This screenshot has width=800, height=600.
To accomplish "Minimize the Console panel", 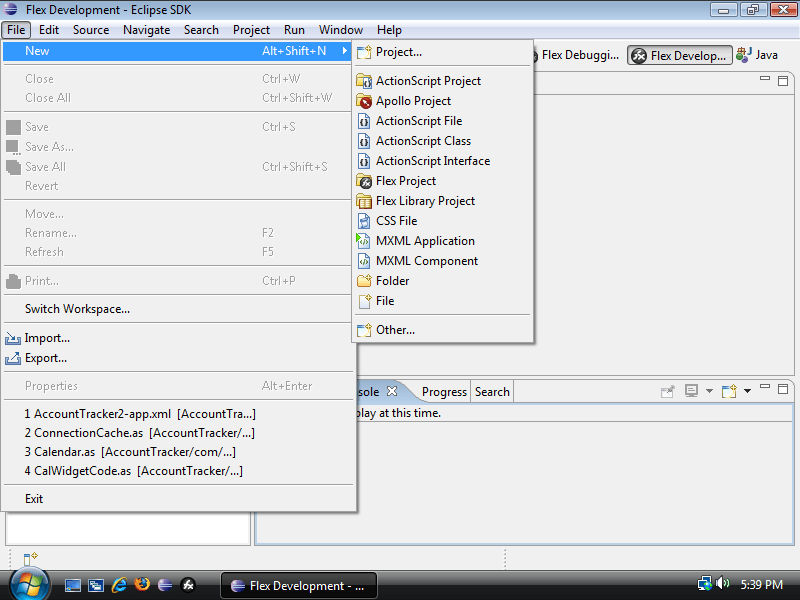I will tap(765, 387).
